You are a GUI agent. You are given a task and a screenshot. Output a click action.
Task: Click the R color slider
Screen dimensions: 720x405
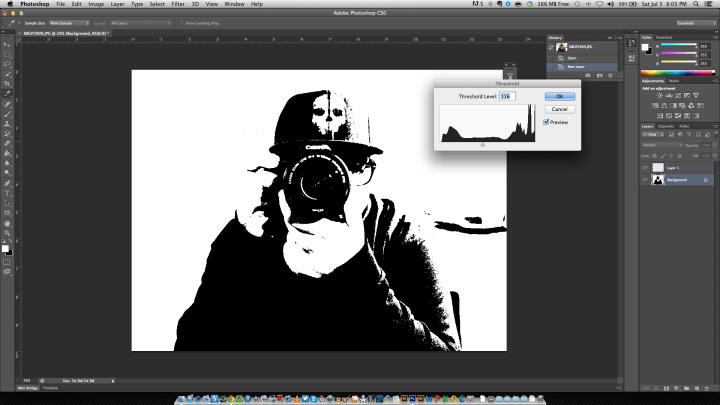click(679, 46)
